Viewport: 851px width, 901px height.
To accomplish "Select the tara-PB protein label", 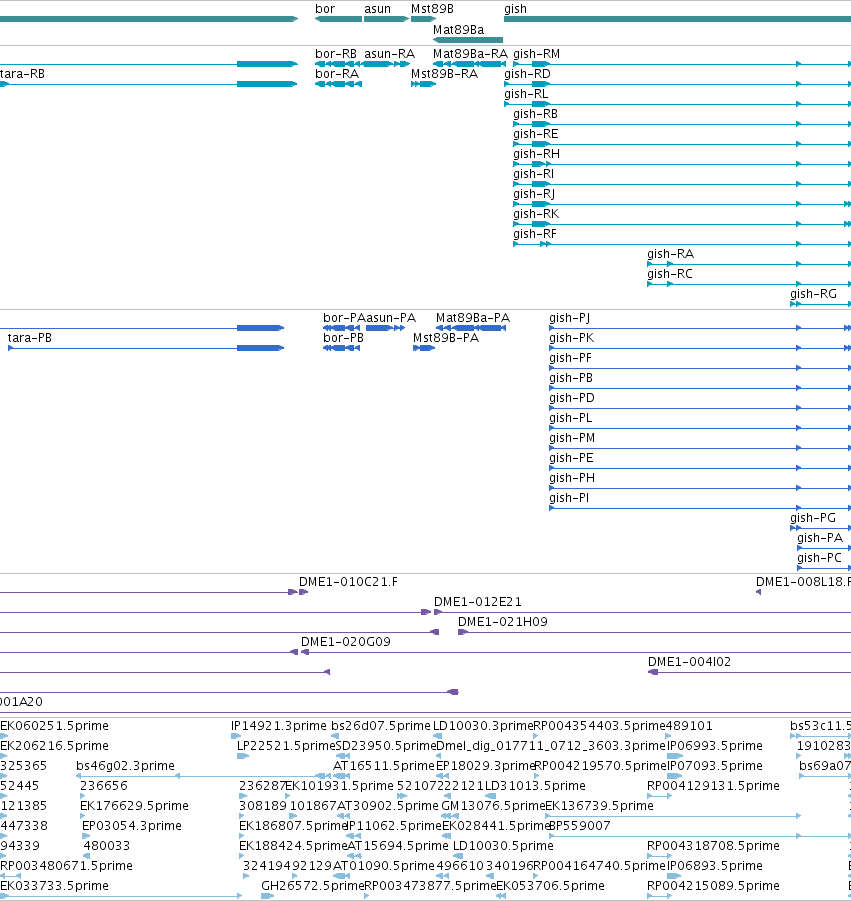I will [x=29, y=338].
